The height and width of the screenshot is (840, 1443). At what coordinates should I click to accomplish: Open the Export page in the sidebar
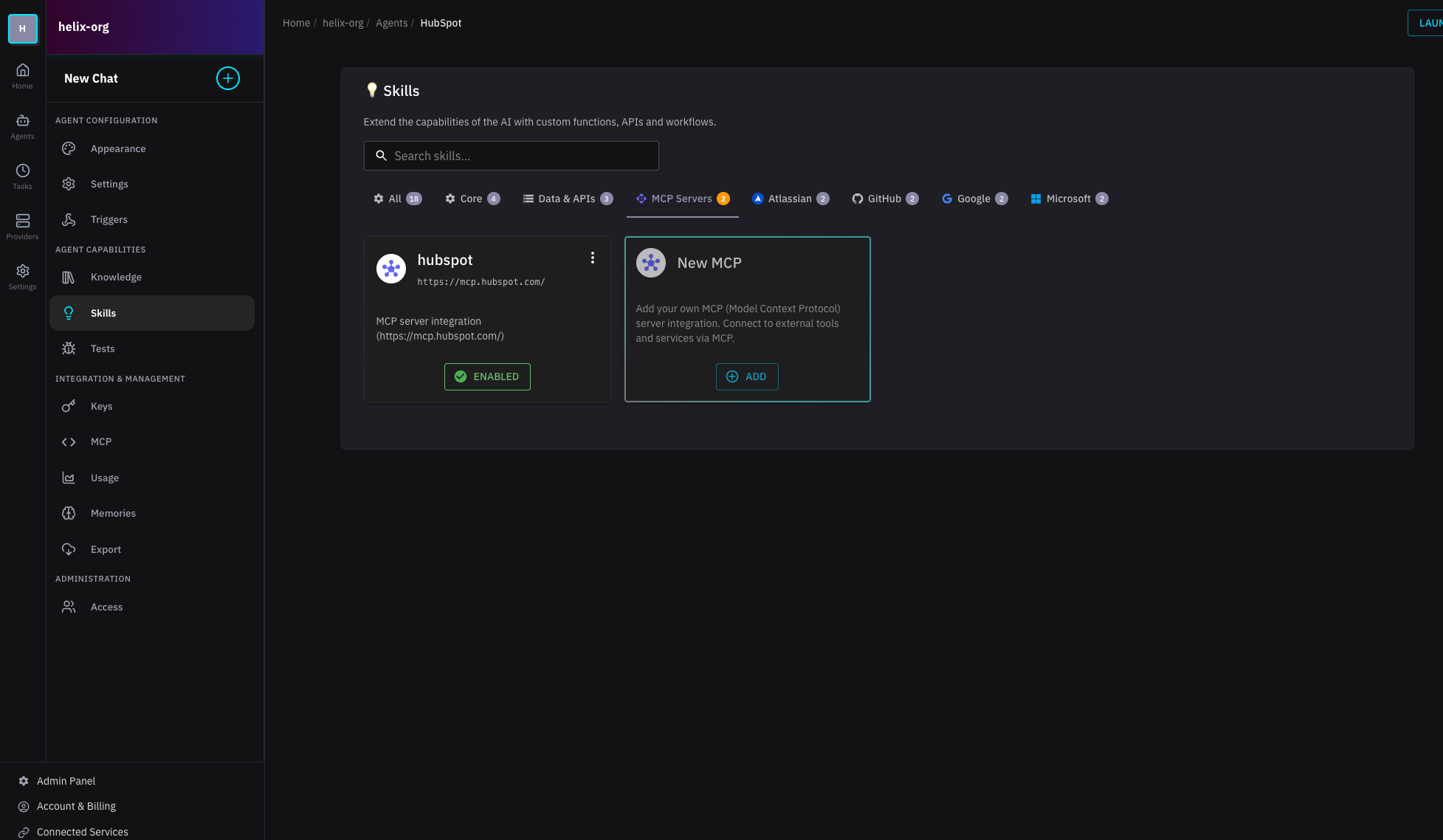coord(106,550)
